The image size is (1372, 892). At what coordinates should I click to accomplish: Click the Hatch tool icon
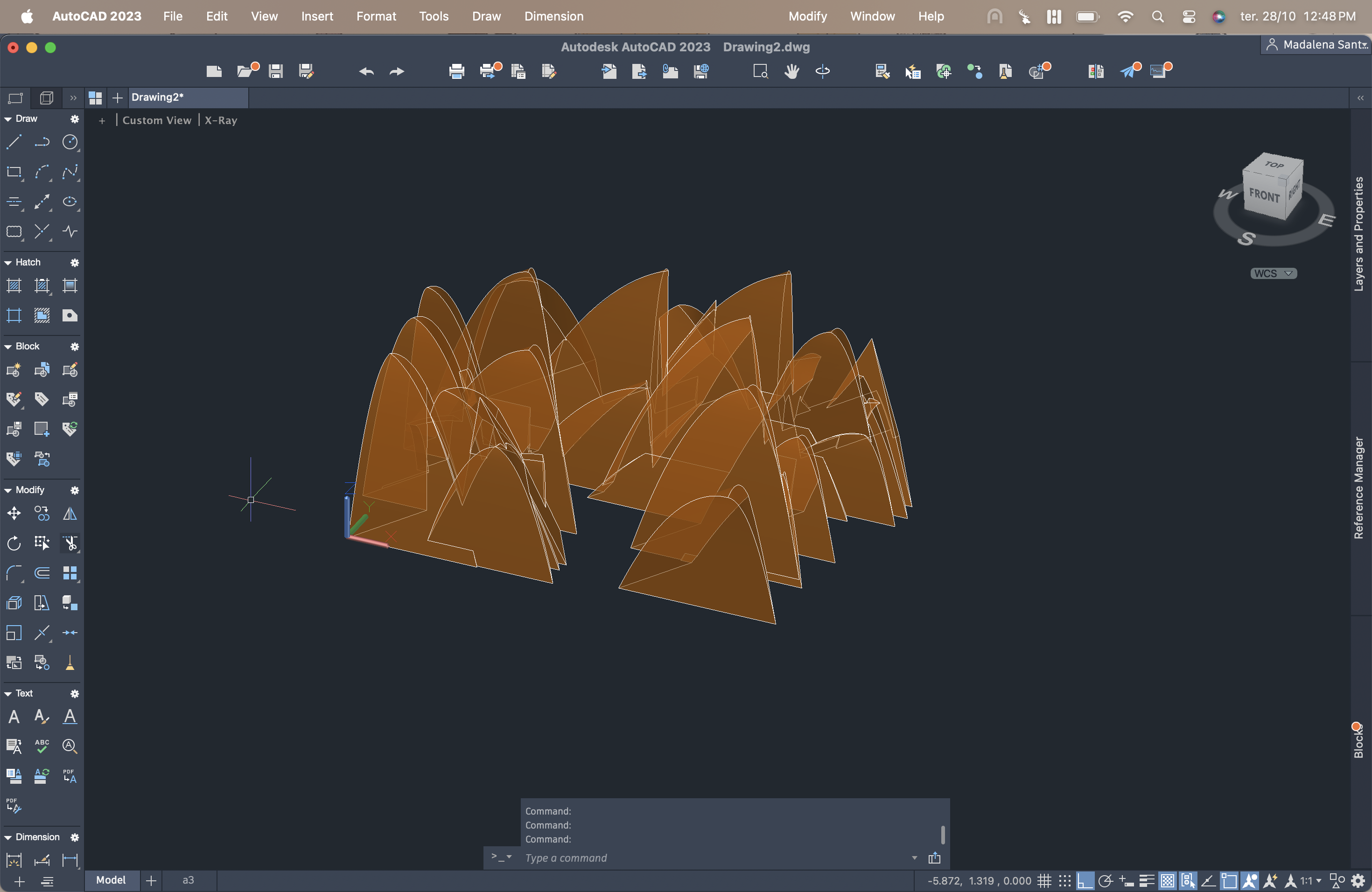point(14,285)
